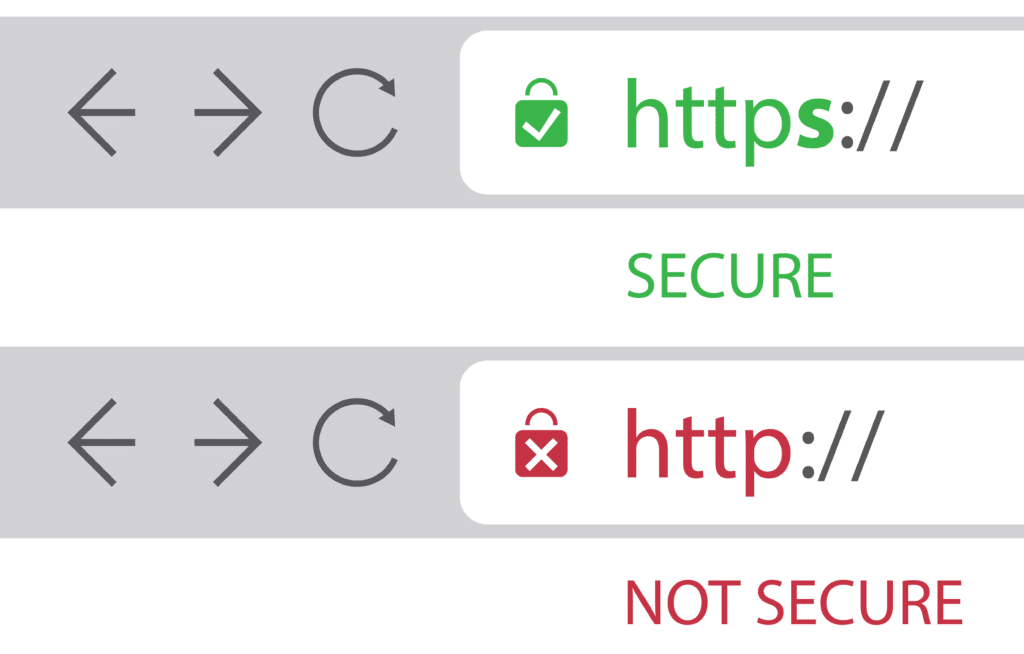Image resolution: width=1024 pixels, height=654 pixels.
Task: Click the reload icon in the top browser bar
Action: click(x=356, y=112)
